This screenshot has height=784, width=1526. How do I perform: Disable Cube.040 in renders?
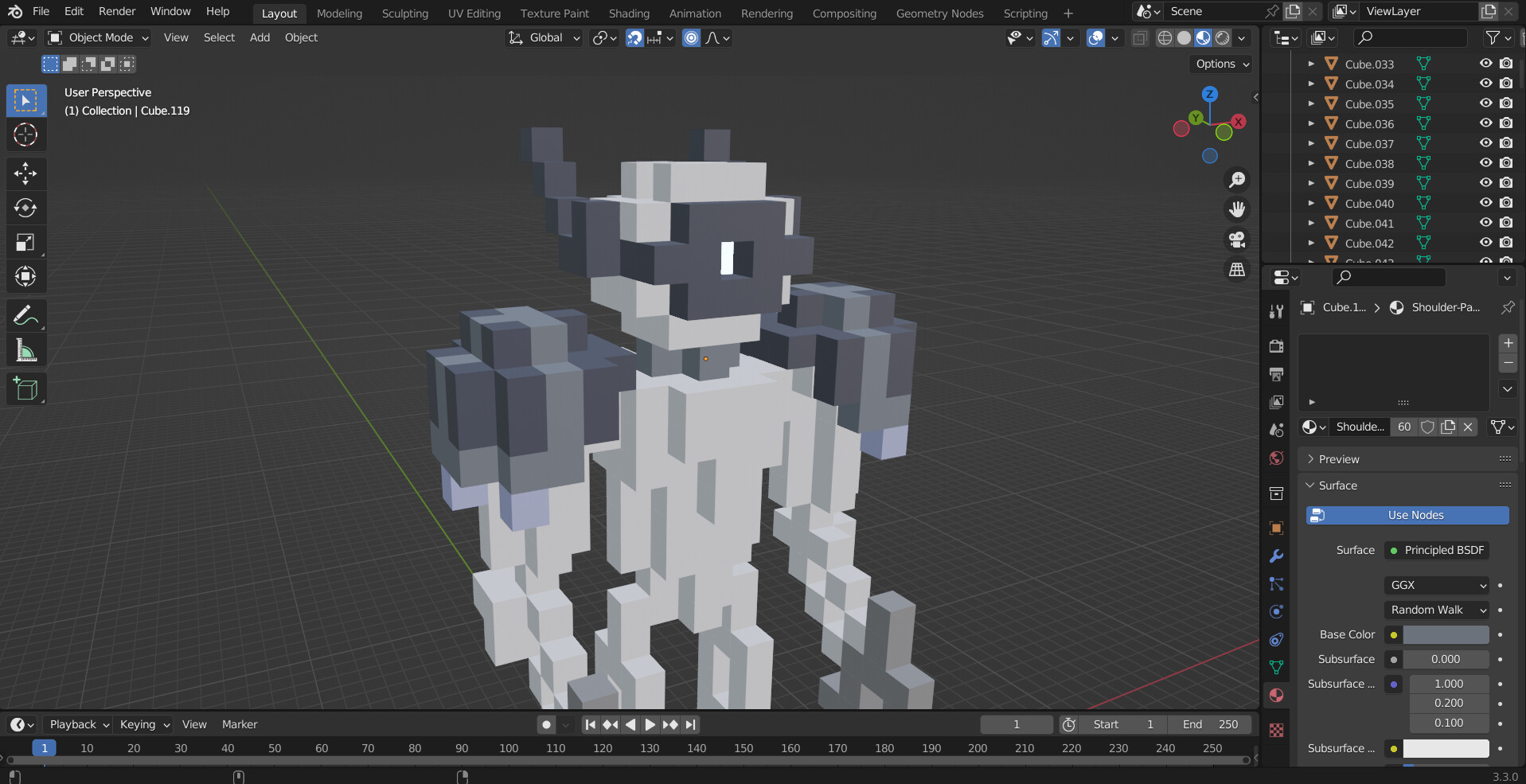click(1506, 203)
